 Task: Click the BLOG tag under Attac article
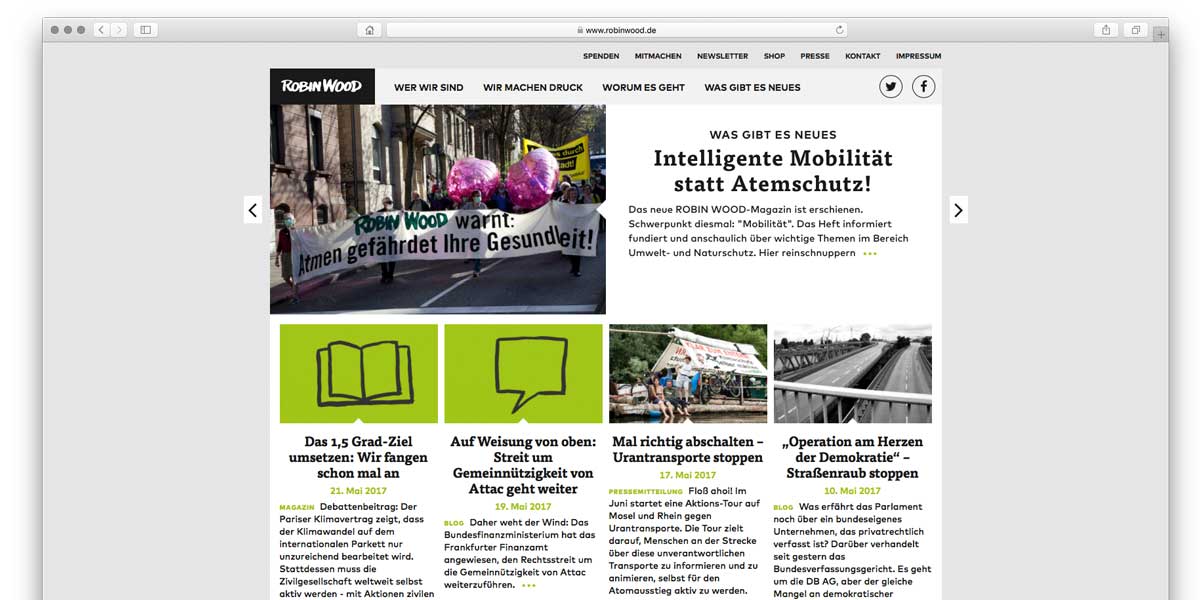tap(454, 524)
